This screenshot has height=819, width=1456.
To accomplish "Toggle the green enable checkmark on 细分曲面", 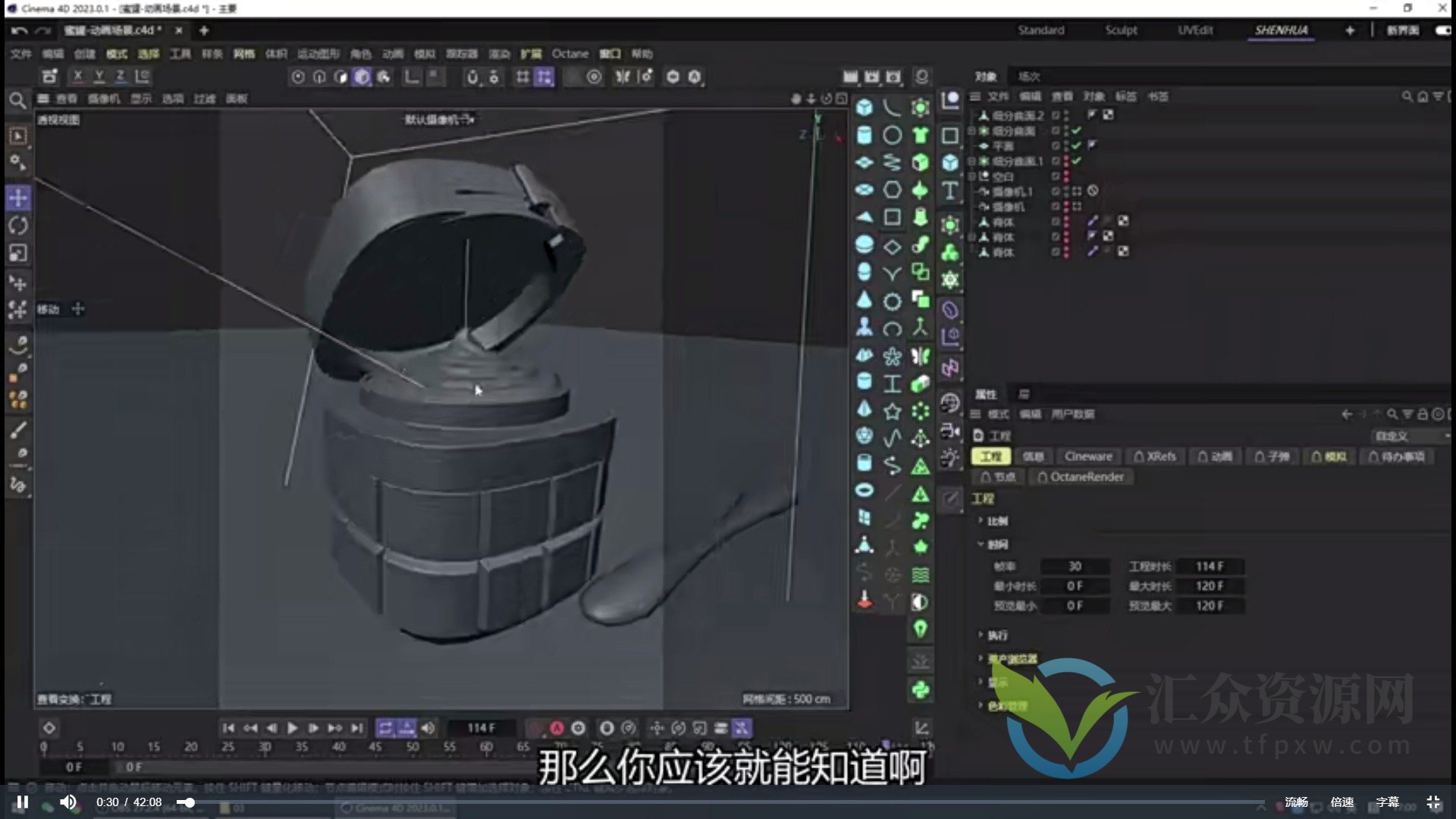I will (1077, 130).
